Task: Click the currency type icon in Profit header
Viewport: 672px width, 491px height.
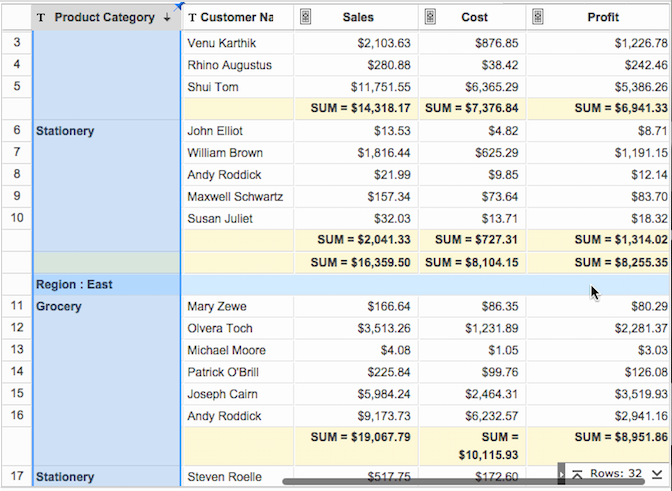Action: coord(537,18)
